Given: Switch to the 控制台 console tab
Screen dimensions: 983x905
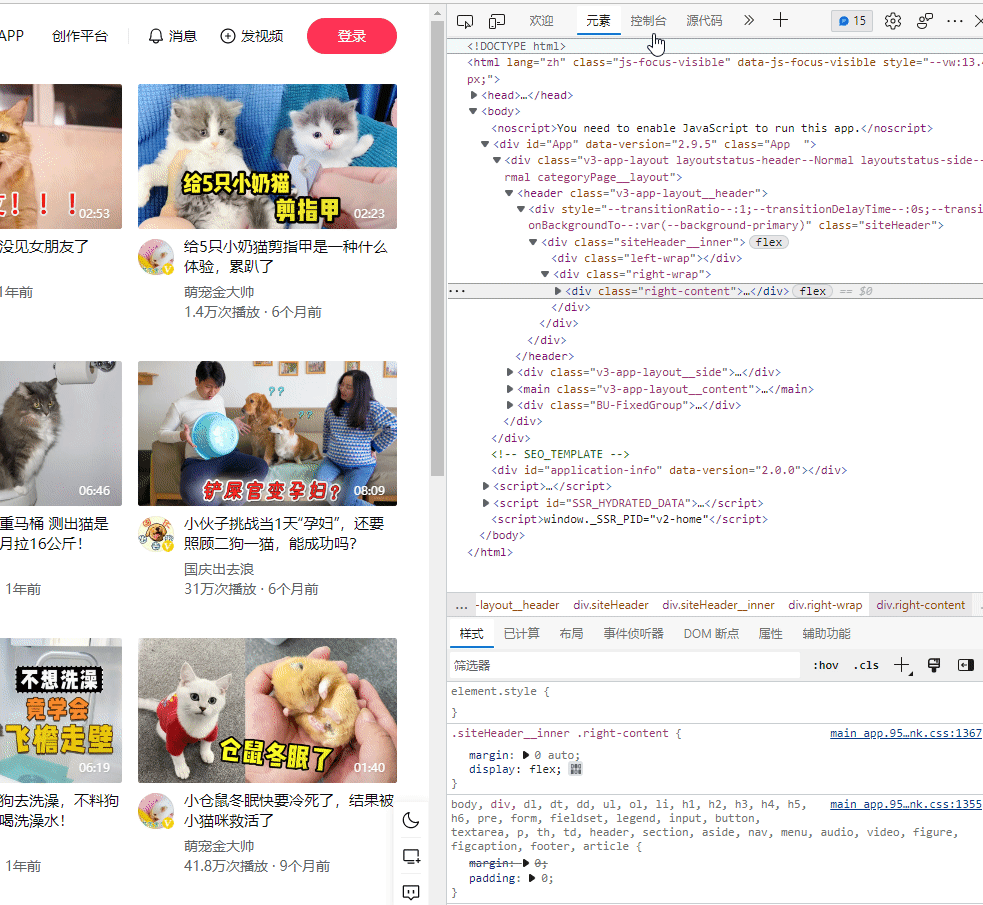Looking at the screenshot, I should (x=648, y=21).
